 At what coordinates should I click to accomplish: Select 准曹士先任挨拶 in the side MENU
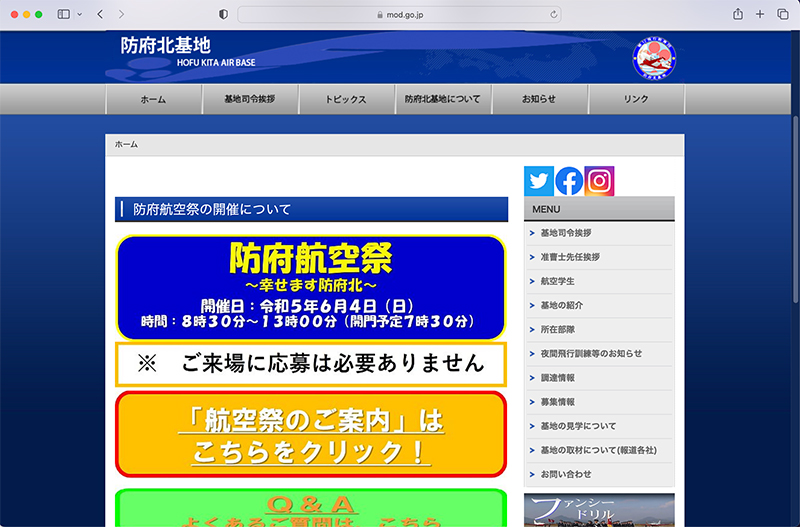[x=599, y=257]
